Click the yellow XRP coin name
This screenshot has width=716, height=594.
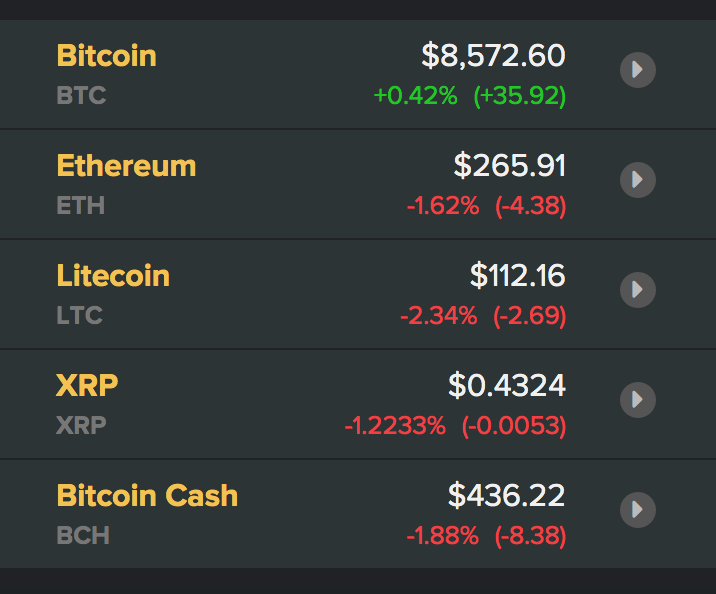(x=88, y=386)
